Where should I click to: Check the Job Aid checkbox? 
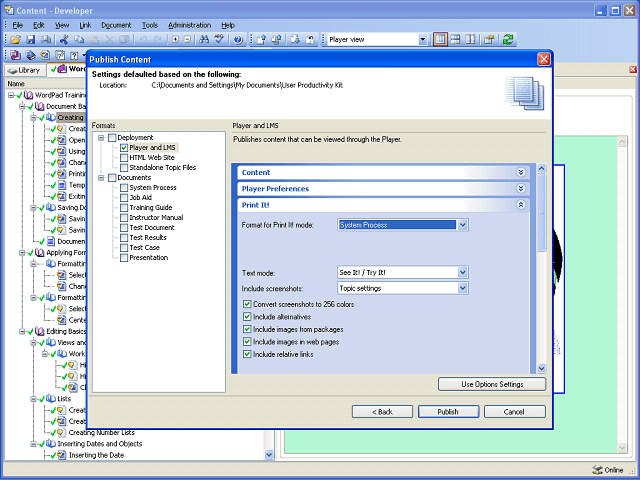pyautogui.click(x=124, y=198)
